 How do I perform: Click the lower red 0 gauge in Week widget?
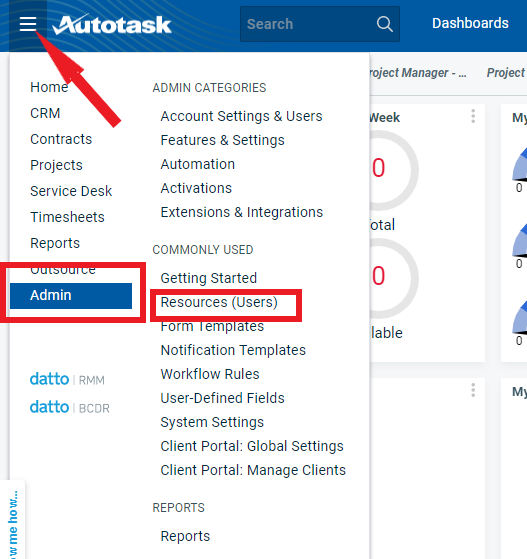click(379, 276)
